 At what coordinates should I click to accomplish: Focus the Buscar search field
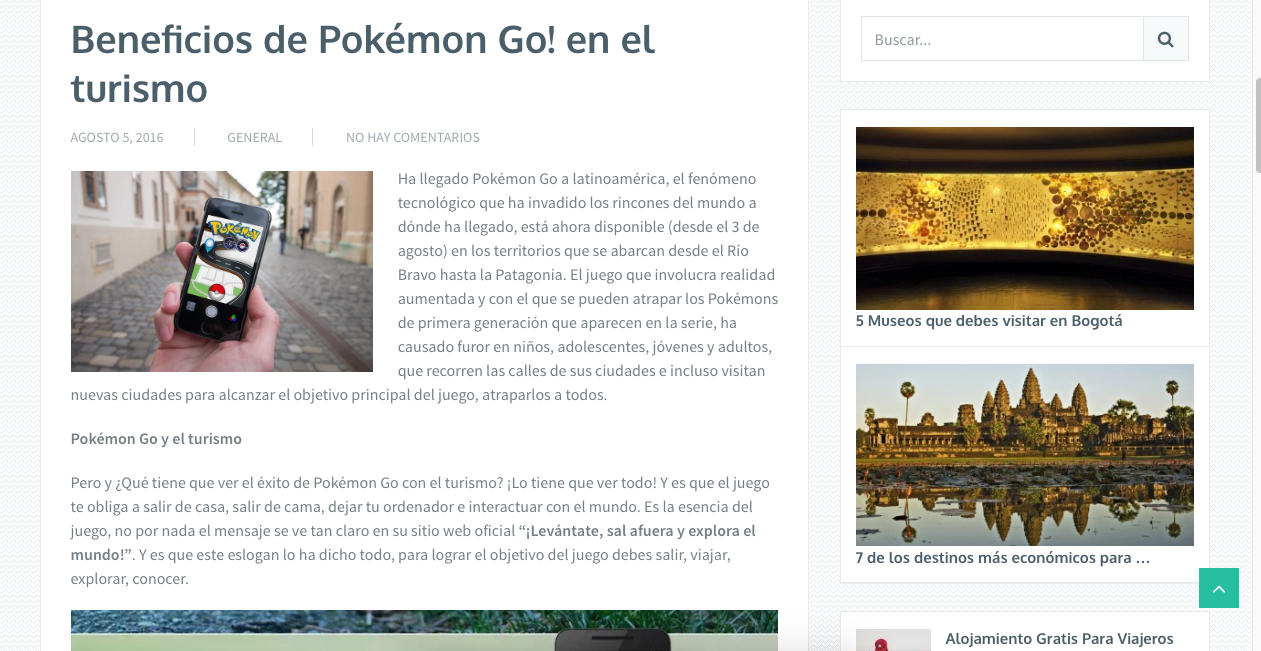pyautogui.click(x=1002, y=39)
